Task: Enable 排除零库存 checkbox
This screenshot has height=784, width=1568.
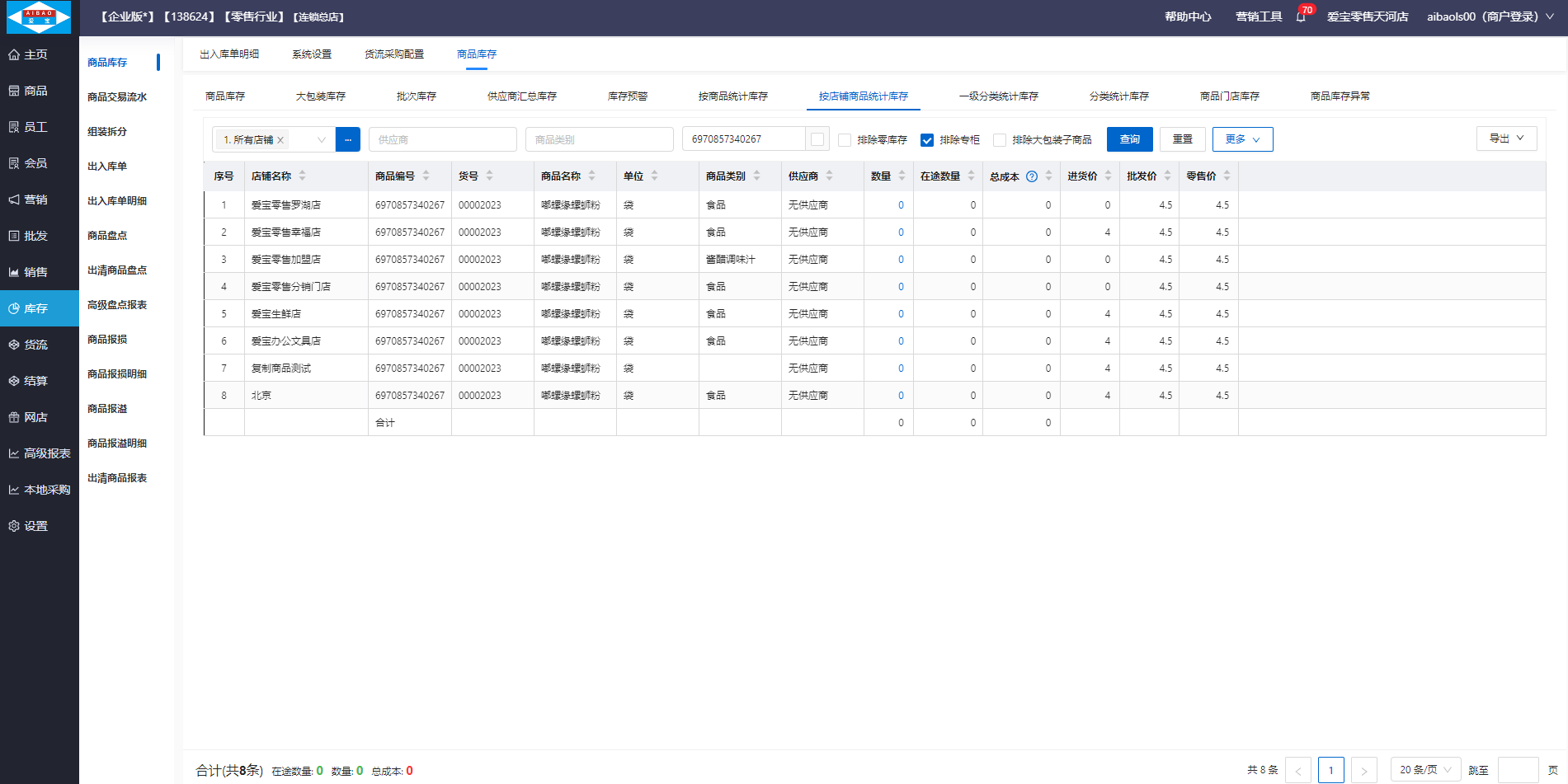Action: (x=845, y=140)
